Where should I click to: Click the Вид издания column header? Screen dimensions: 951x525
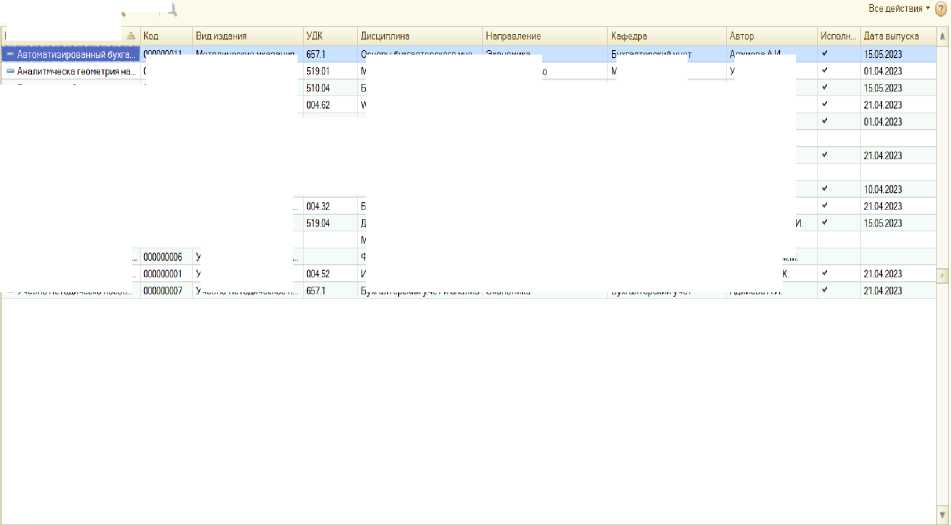click(246, 36)
